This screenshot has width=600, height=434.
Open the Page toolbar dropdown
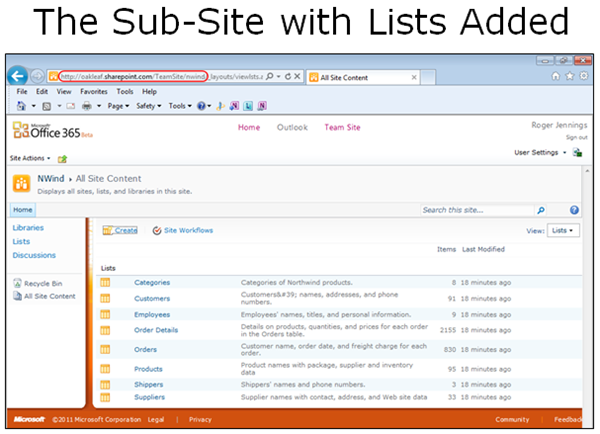[118, 106]
